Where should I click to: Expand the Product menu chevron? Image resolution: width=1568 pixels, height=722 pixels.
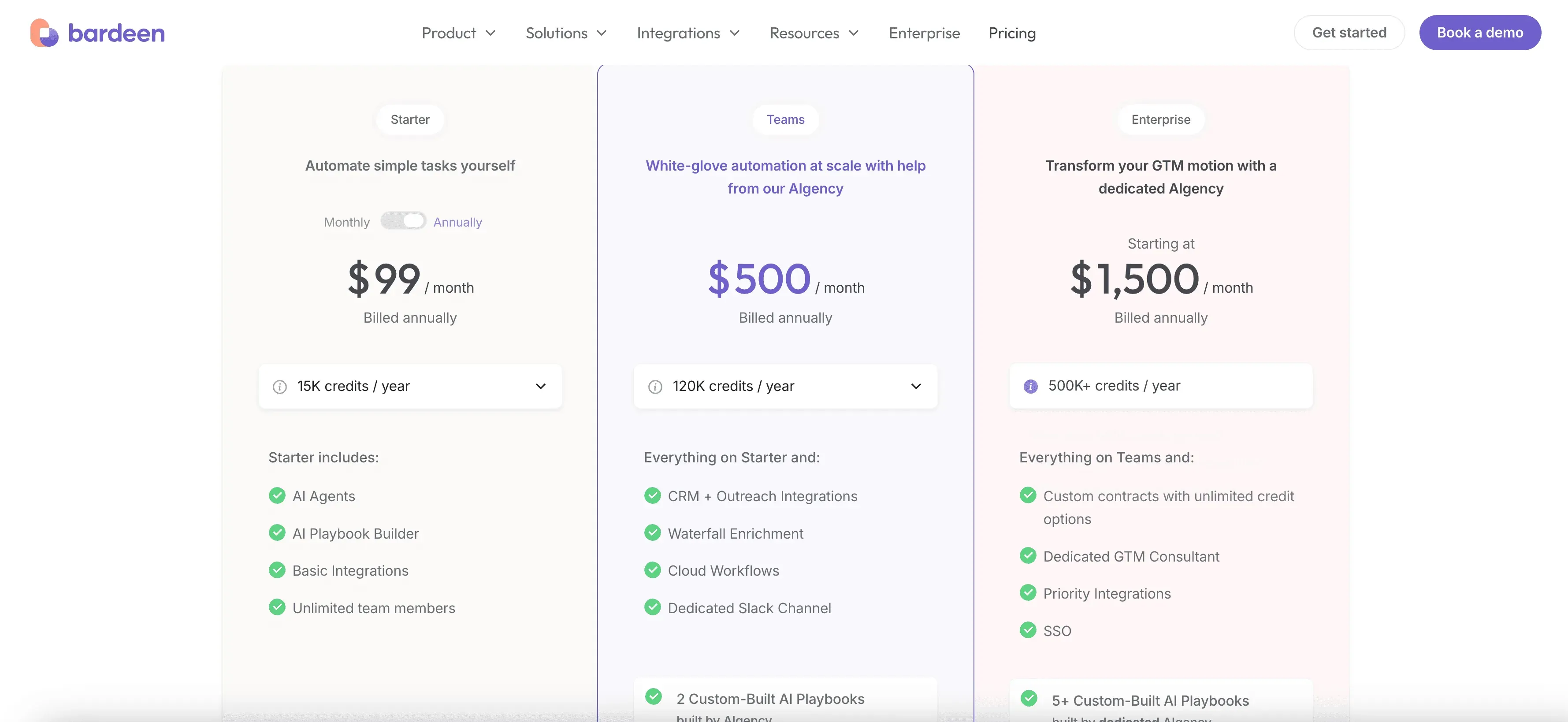coord(490,33)
